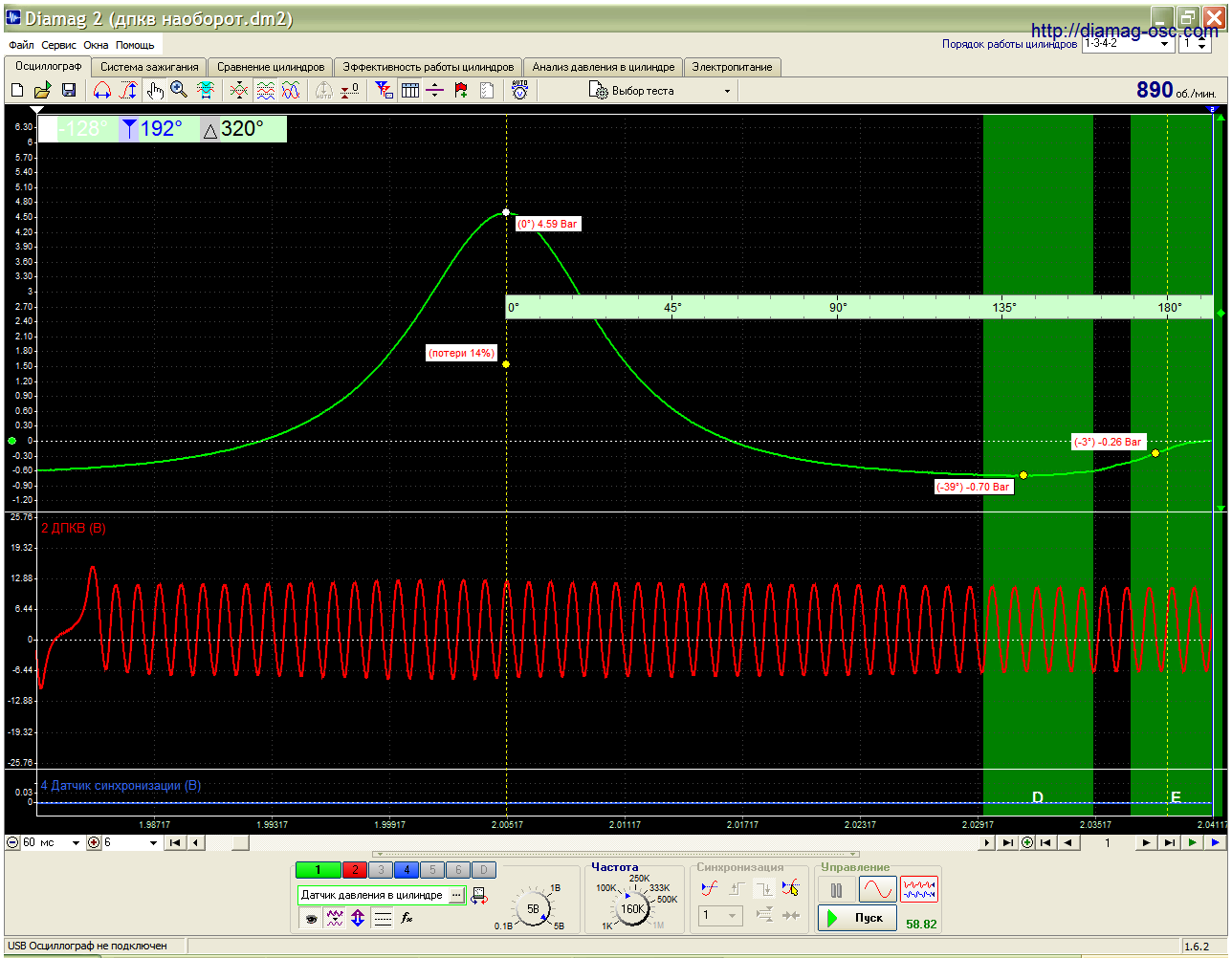Click the filter funnel icon in toolbar
Viewport: 1232px width, 958px height.
click(x=385, y=90)
